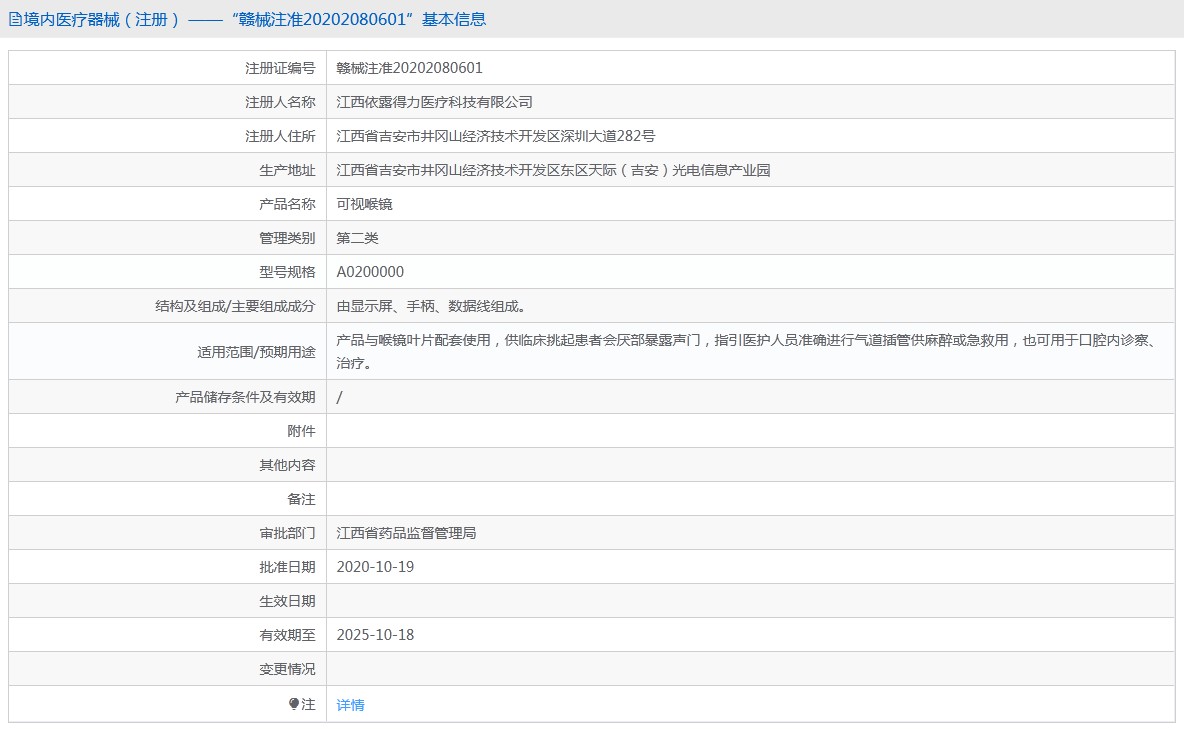Select registrant name 江西依露得力医疗科技有限公司
The width and height of the screenshot is (1184, 729).
click(434, 102)
